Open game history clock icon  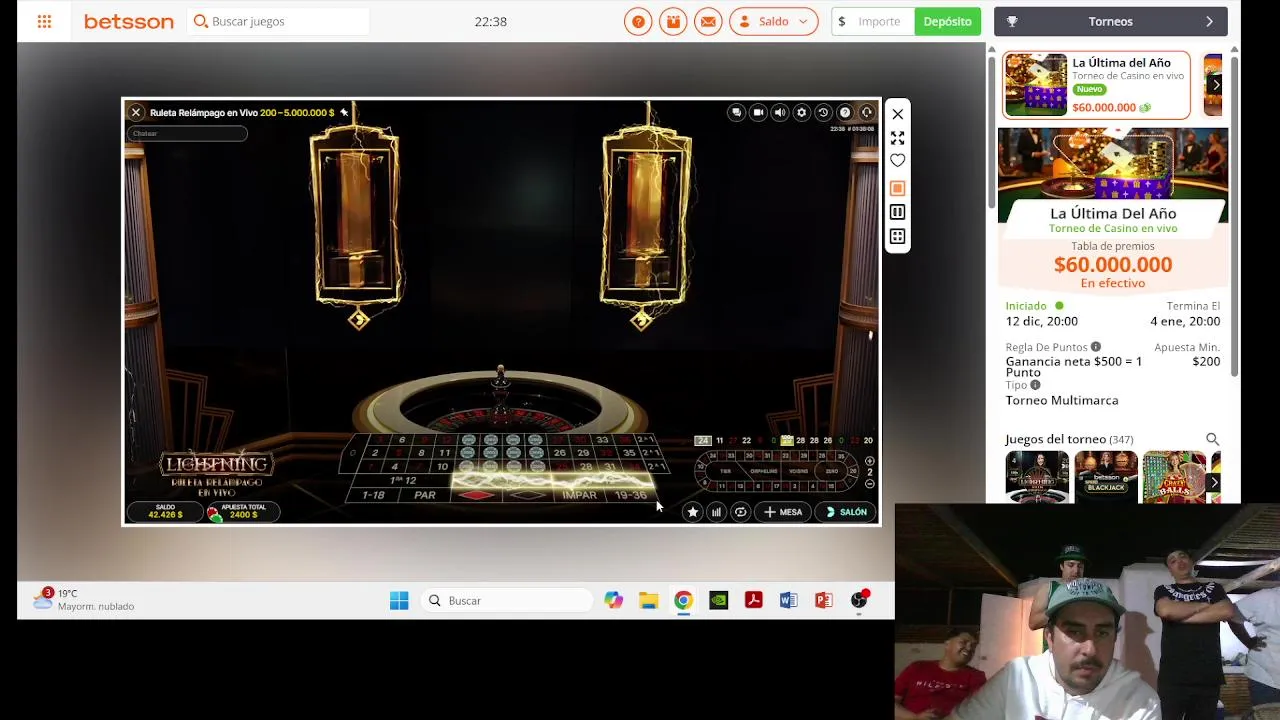(x=823, y=113)
